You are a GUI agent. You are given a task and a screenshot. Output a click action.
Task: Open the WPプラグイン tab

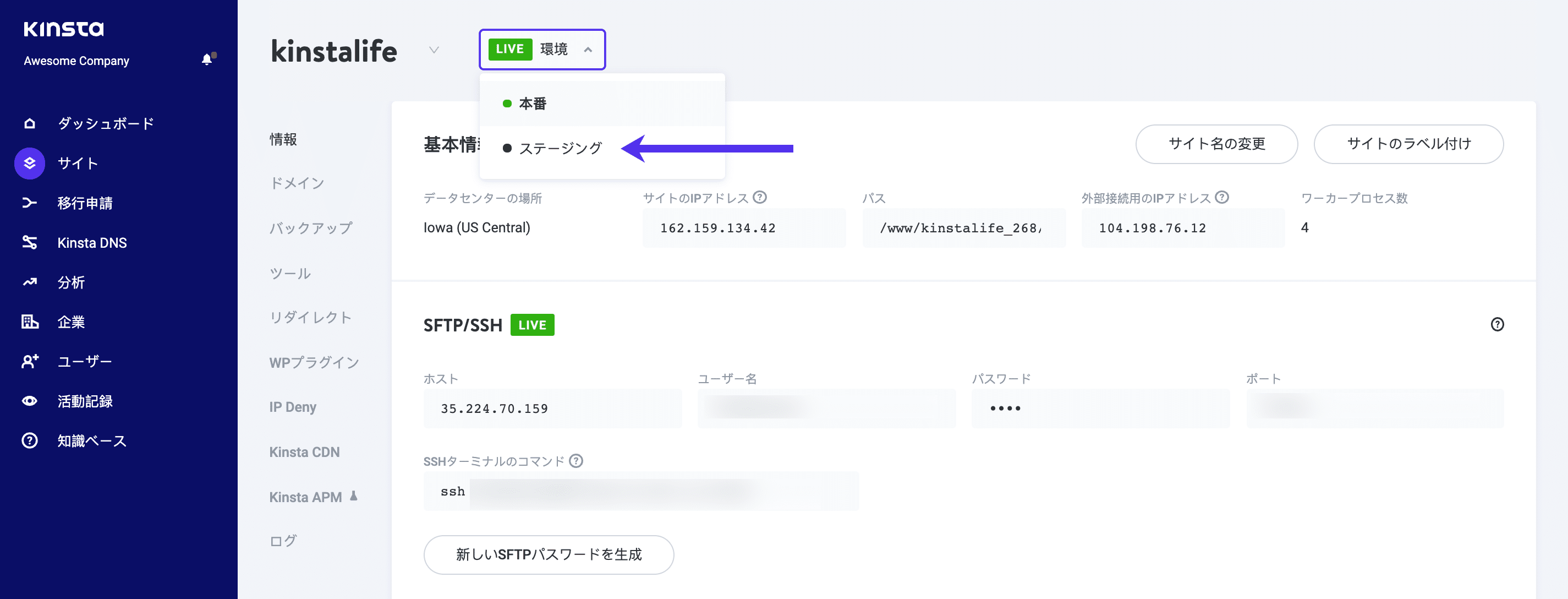click(314, 362)
